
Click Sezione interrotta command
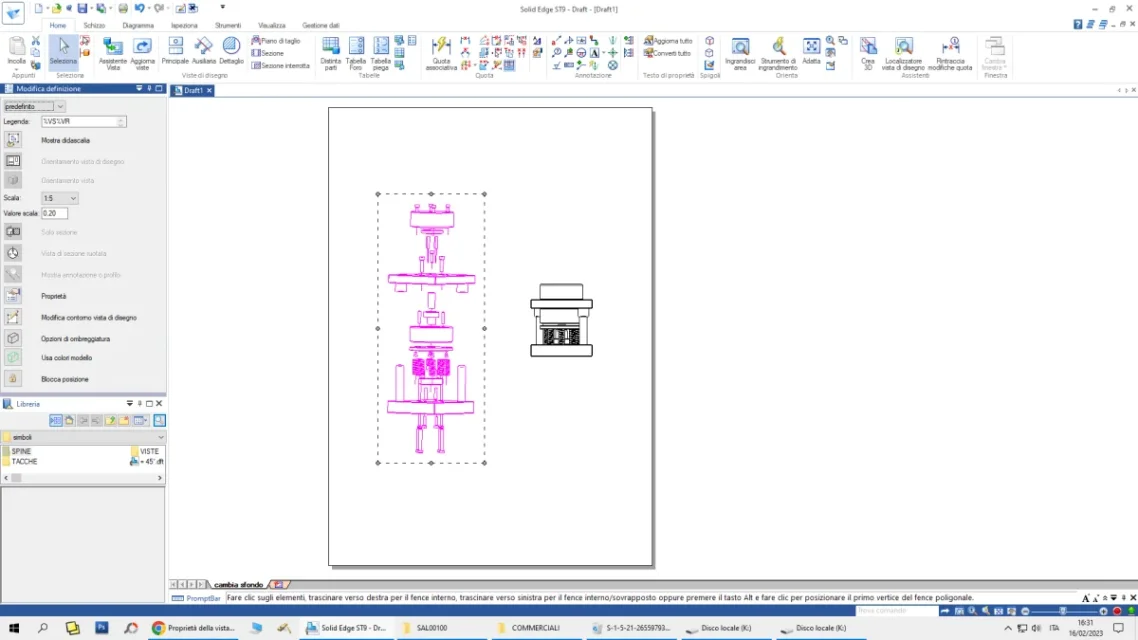tap(280, 65)
